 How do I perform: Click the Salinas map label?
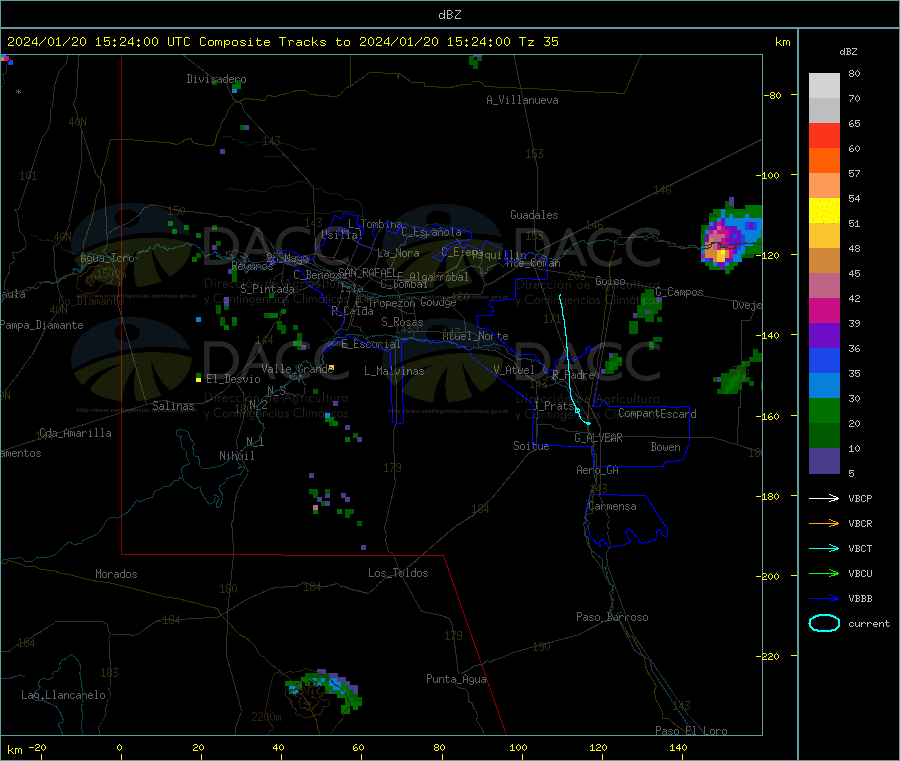point(173,406)
